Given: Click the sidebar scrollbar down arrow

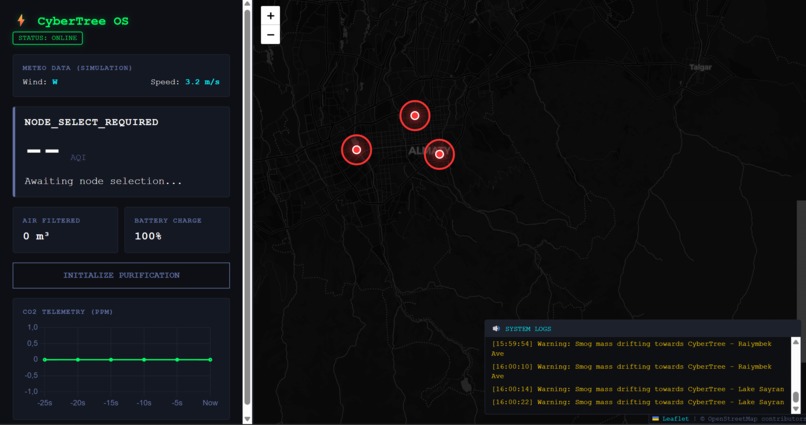Looking at the screenshot, I should coord(247,419).
